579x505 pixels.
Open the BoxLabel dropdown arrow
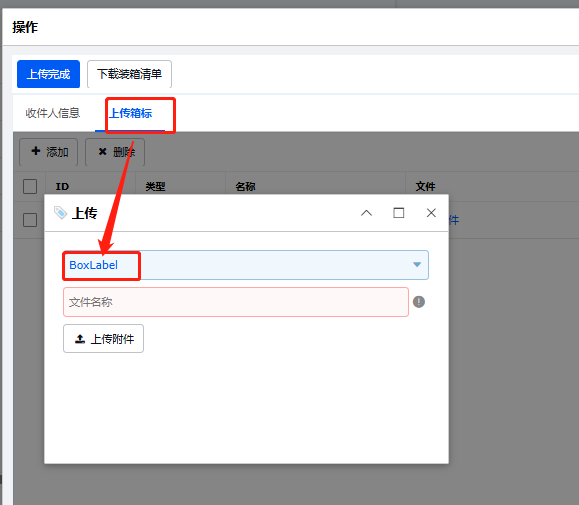point(417,265)
